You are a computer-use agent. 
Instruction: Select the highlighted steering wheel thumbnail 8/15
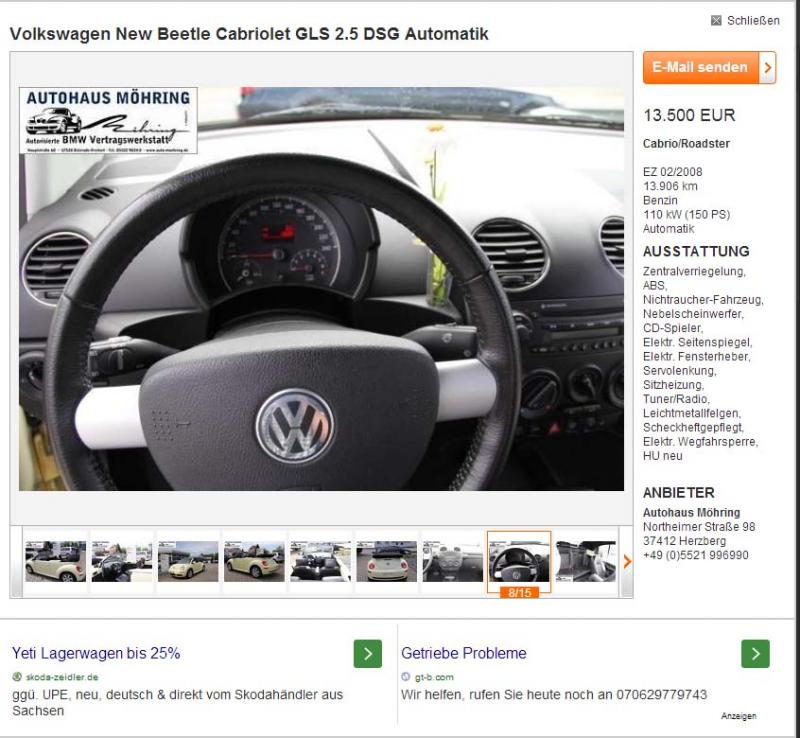(x=518, y=561)
